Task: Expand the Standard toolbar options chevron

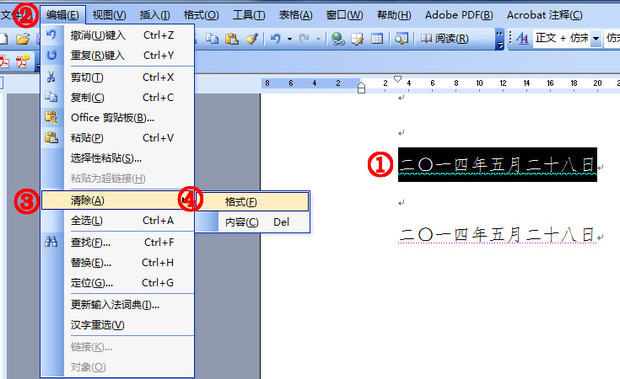Action: pos(500,38)
